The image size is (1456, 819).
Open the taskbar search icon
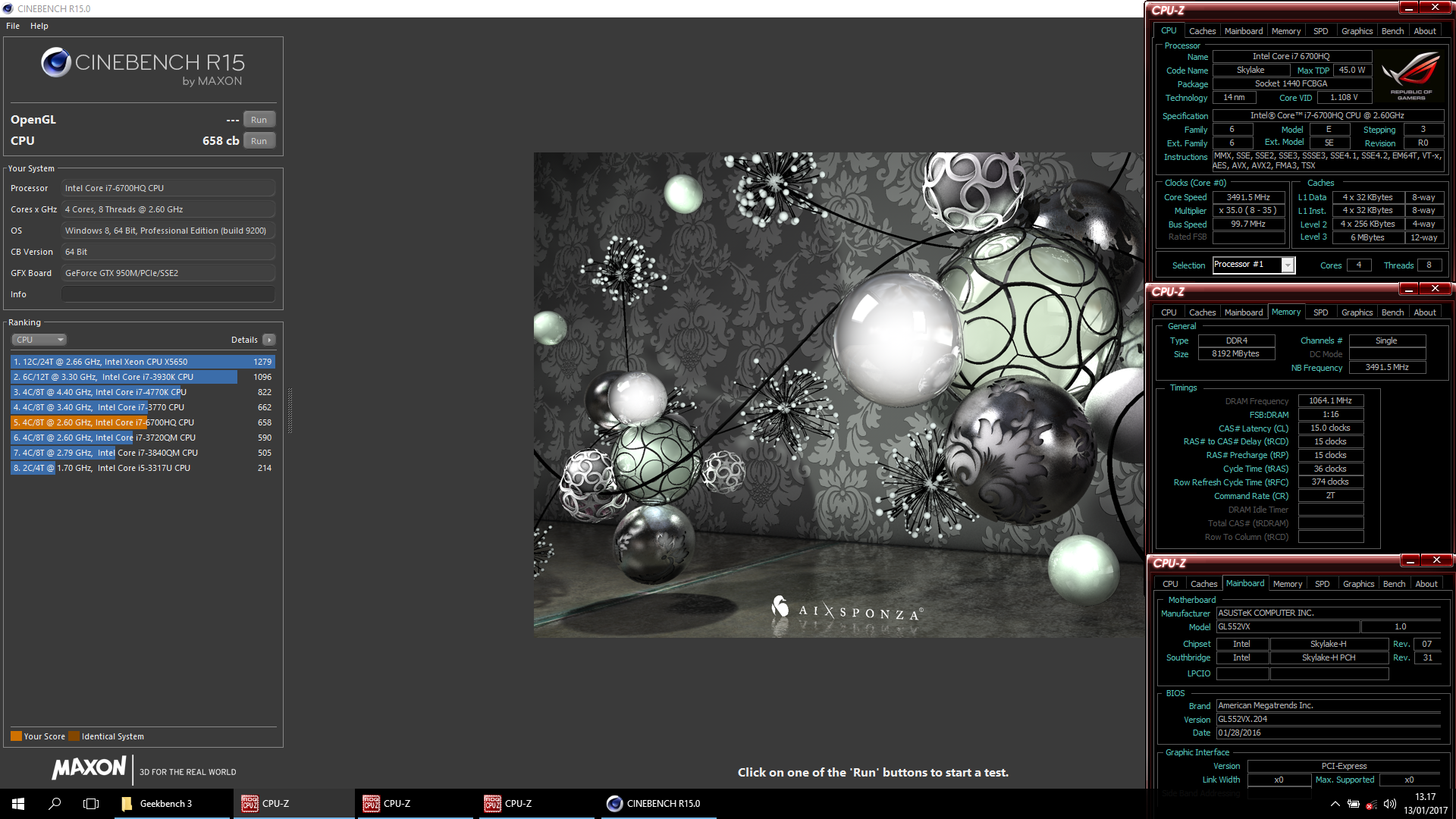tap(55, 803)
